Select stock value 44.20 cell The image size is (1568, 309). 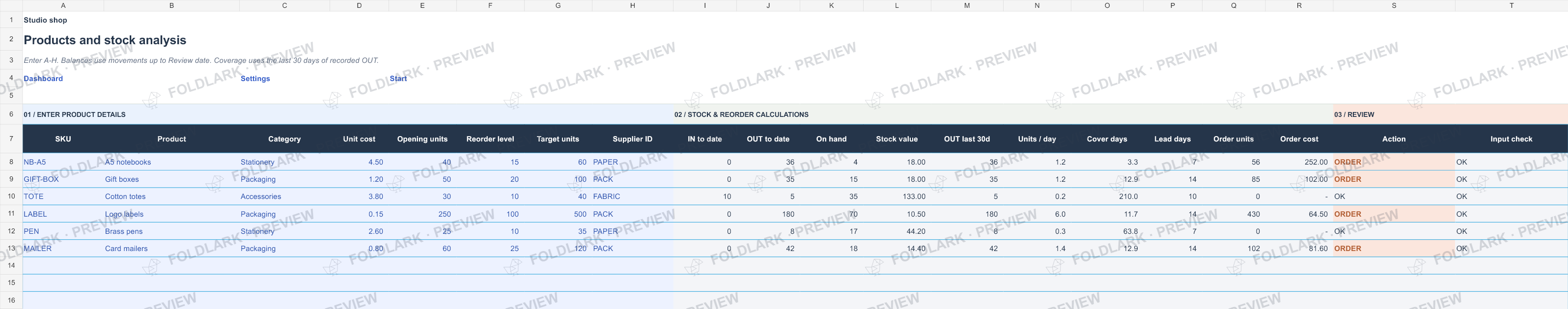(x=896, y=231)
